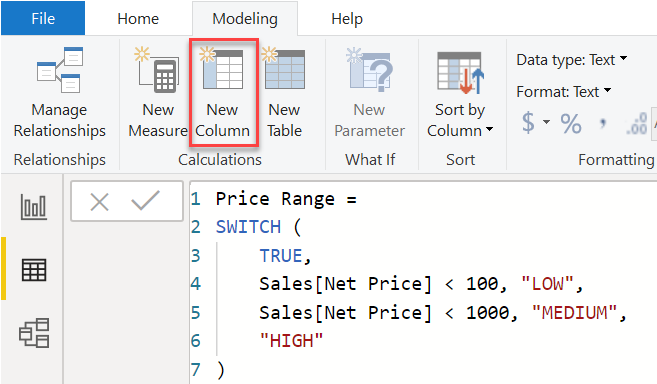Image resolution: width=657 pixels, height=384 pixels.
Task: Switch to Report view in sidebar
Action: coord(34,207)
